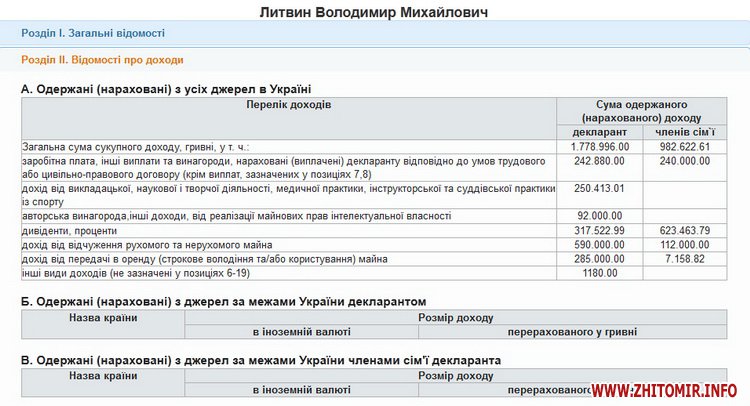
Task: Click the teaching income amount 250.413.01
Action: pos(599,188)
